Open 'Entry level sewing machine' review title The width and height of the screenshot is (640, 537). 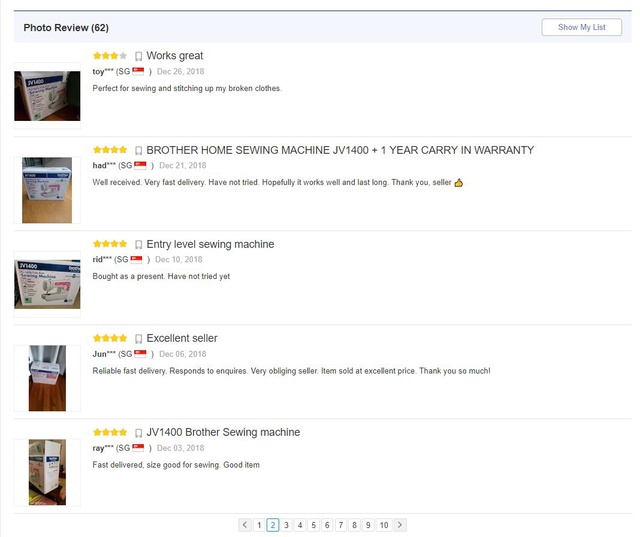pos(210,245)
